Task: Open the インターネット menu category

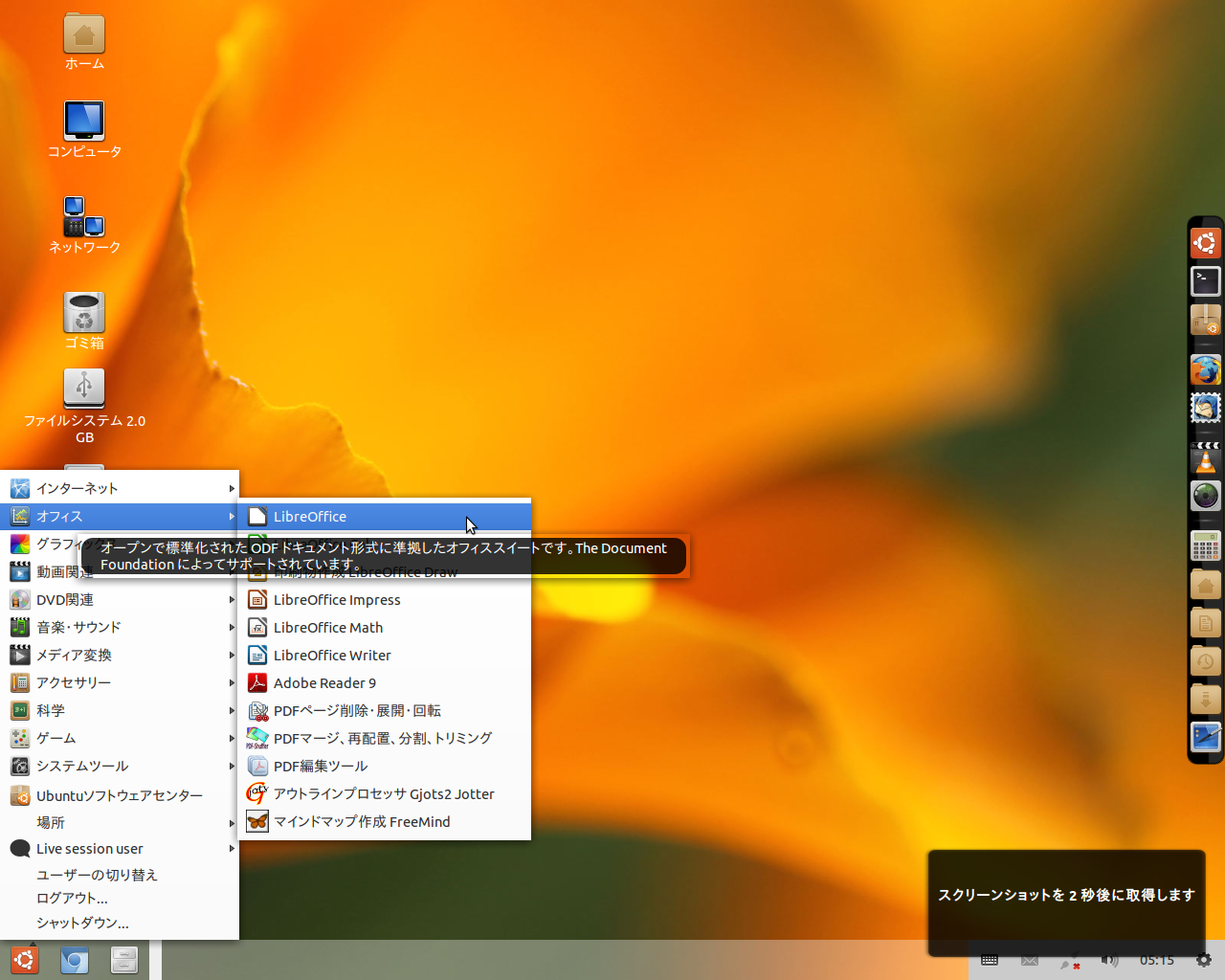Action: (120, 488)
